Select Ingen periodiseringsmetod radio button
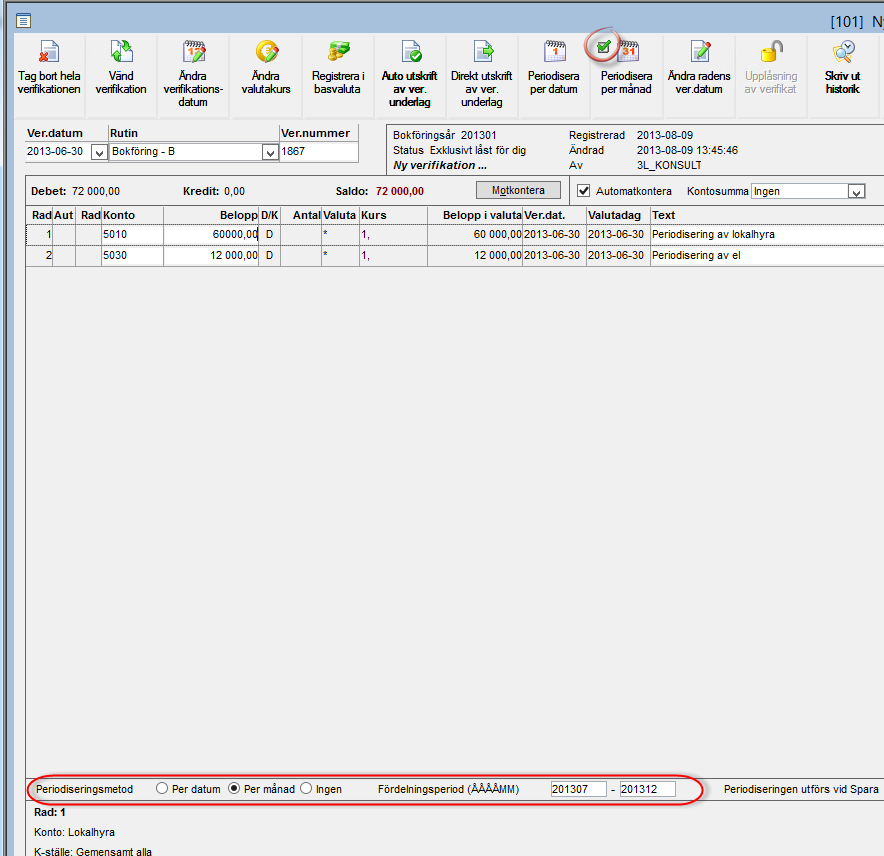Screen dimensions: 884x856 click(x=306, y=788)
